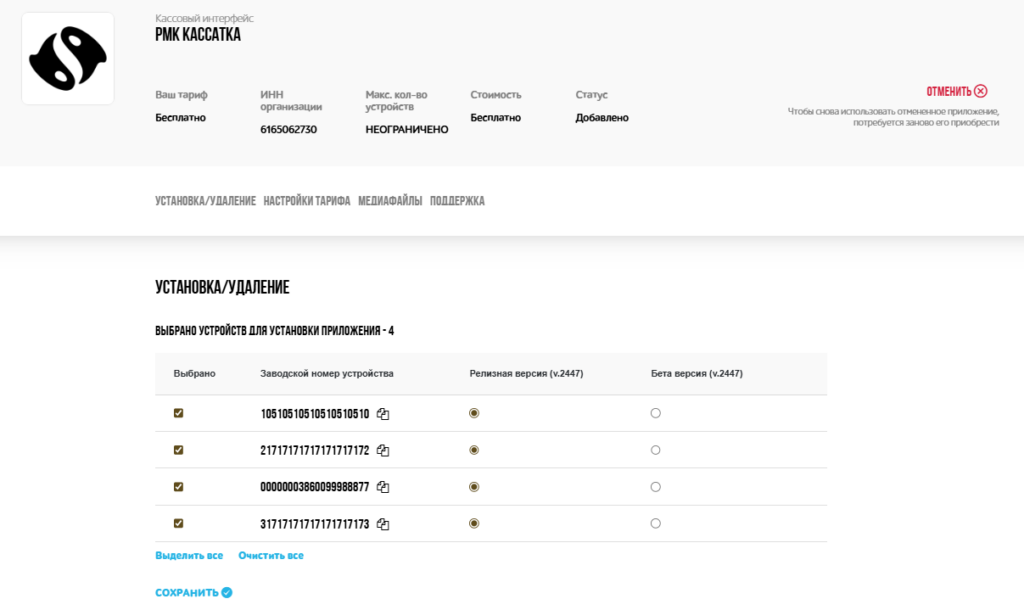Open the Установка/Удаление tab

pos(205,201)
